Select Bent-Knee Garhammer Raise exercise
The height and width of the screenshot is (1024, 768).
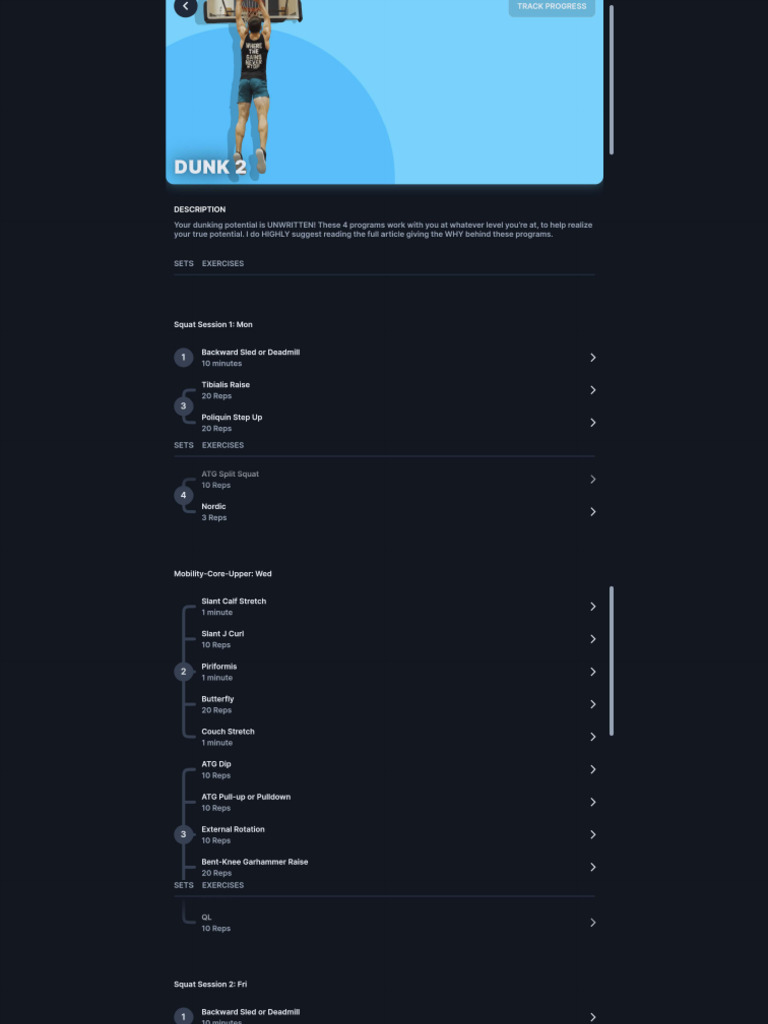[384, 867]
